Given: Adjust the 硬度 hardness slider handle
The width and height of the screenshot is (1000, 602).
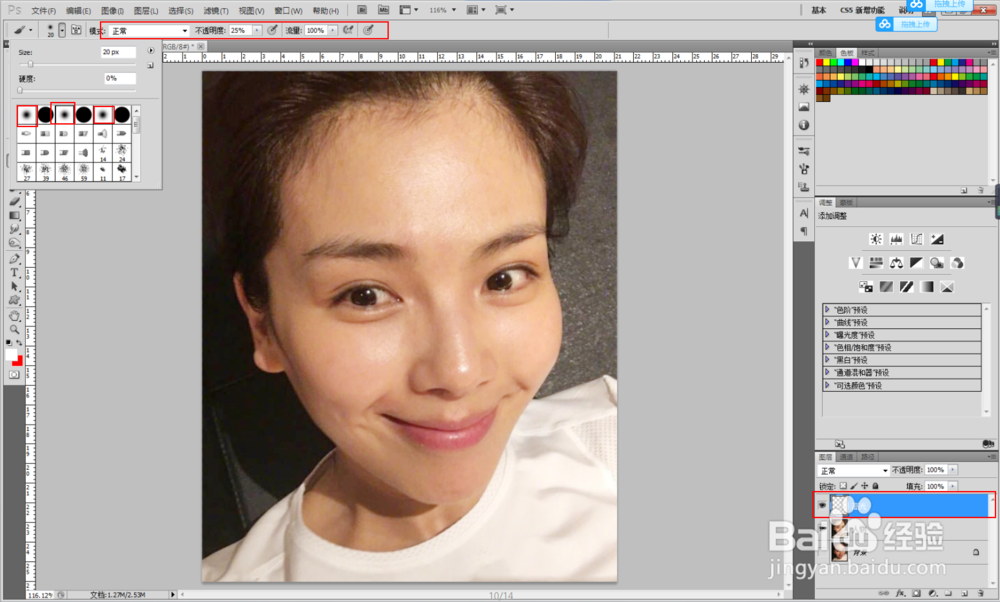Looking at the screenshot, I should (20, 91).
